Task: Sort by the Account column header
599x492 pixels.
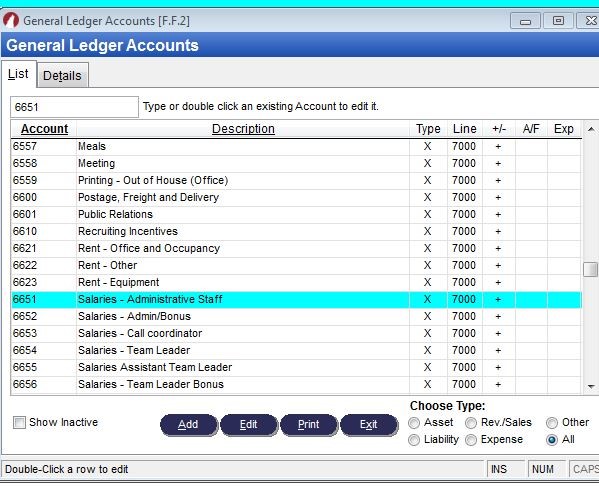Action: point(44,129)
